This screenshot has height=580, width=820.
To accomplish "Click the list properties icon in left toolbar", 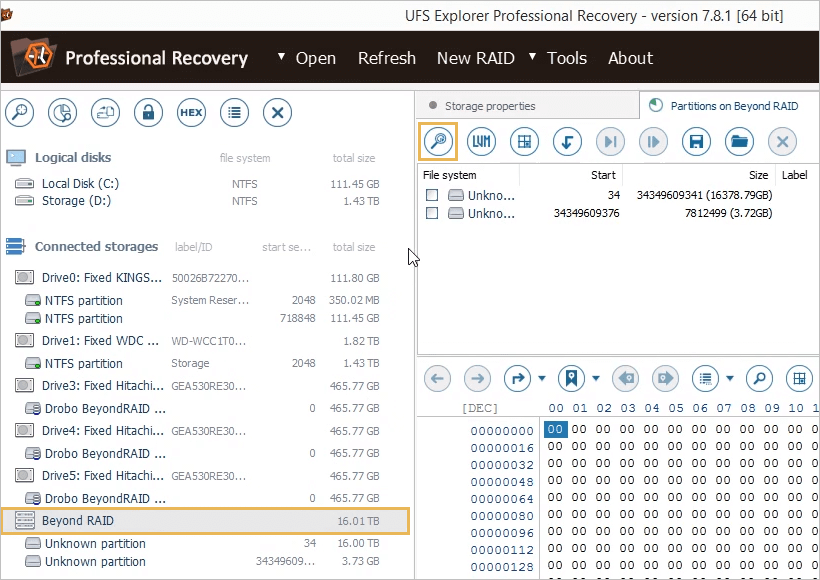I will coord(234,112).
